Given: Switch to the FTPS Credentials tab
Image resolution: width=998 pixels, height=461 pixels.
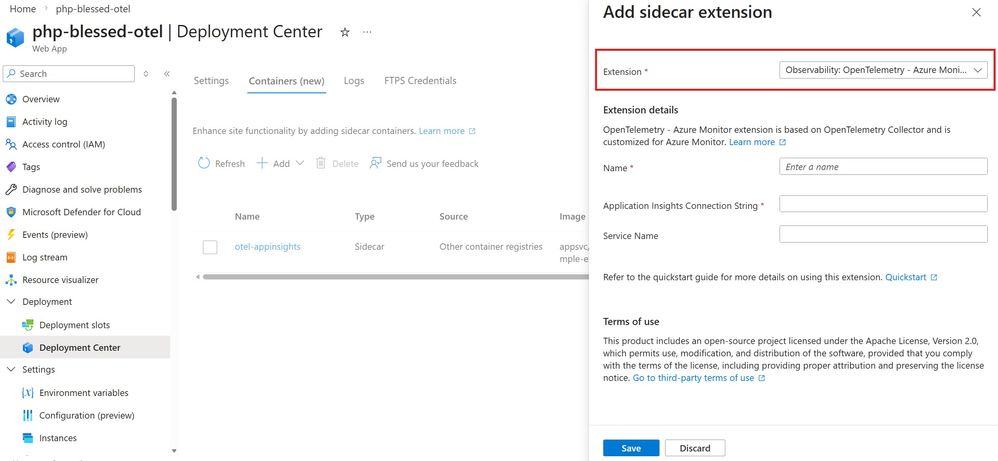Looking at the screenshot, I should coord(420,81).
